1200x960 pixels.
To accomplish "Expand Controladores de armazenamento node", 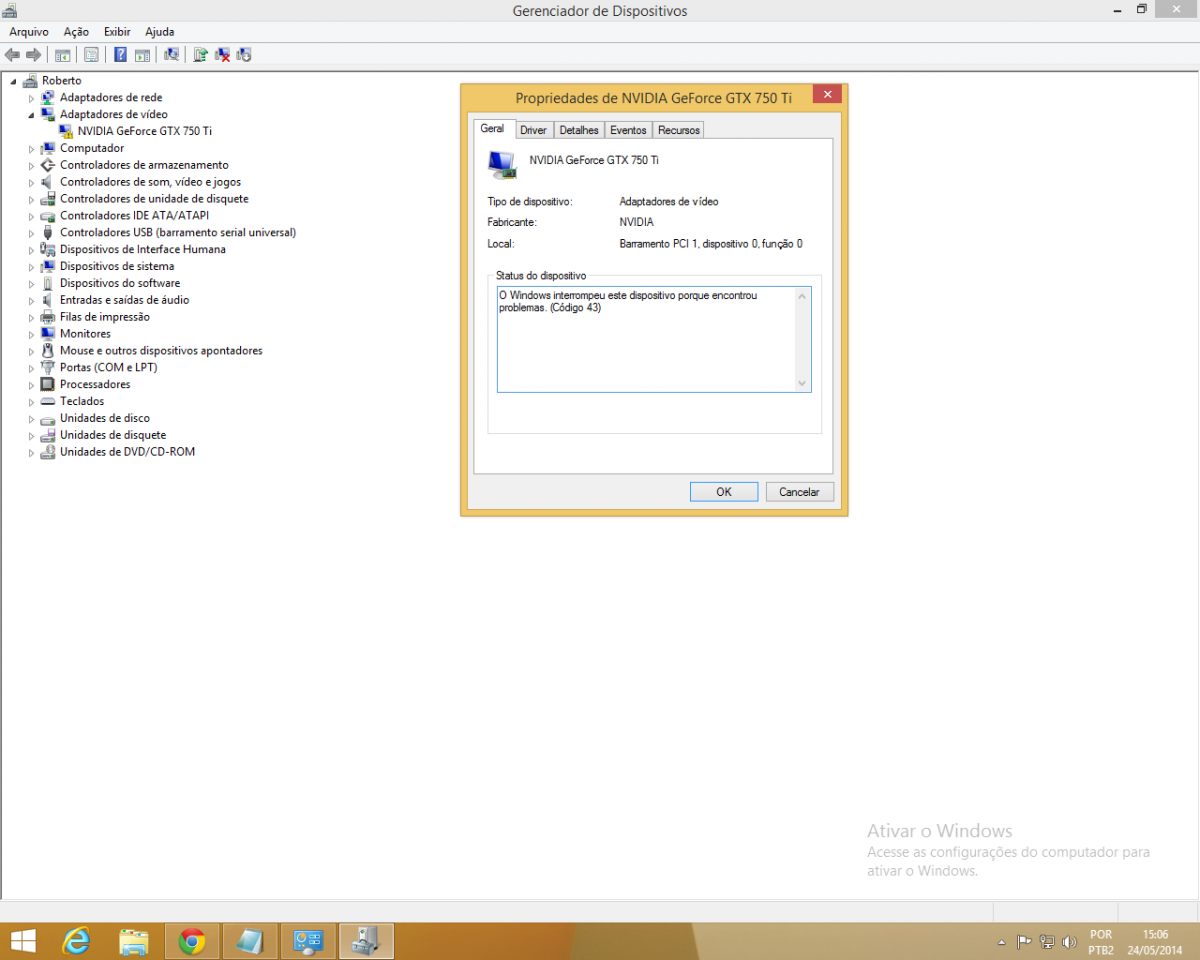I will tap(31, 165).
